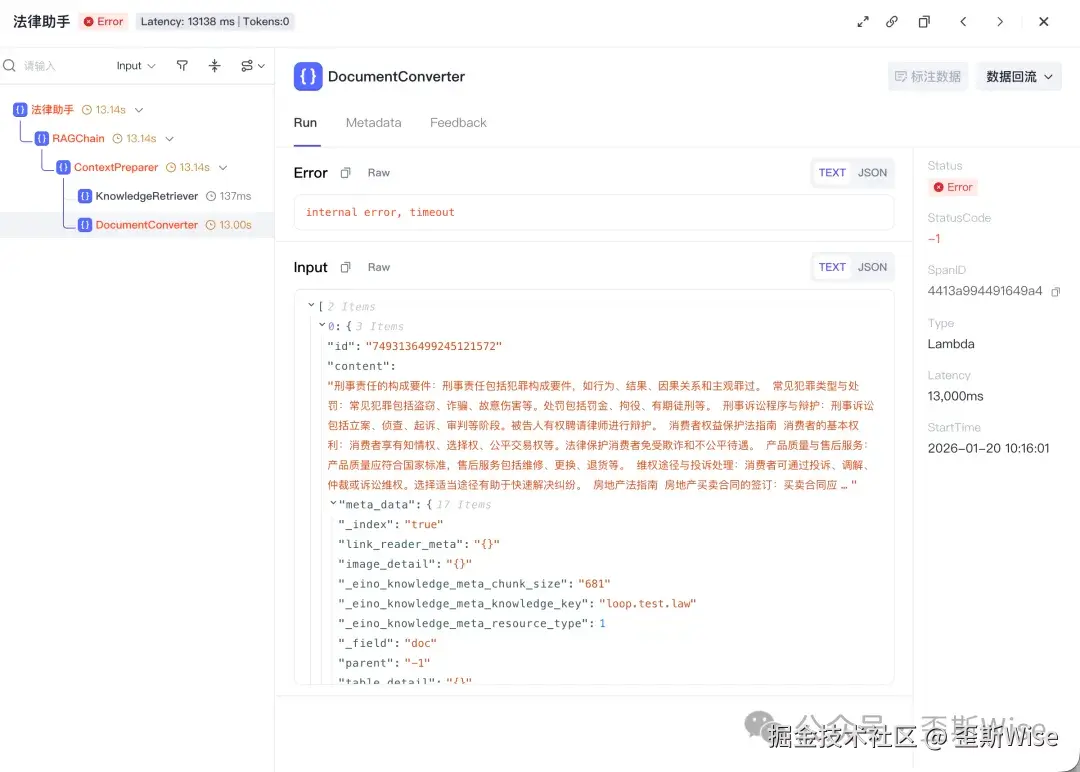Focus the span search input field
This screenshot has height=772, width=1080.
(65, 65)
